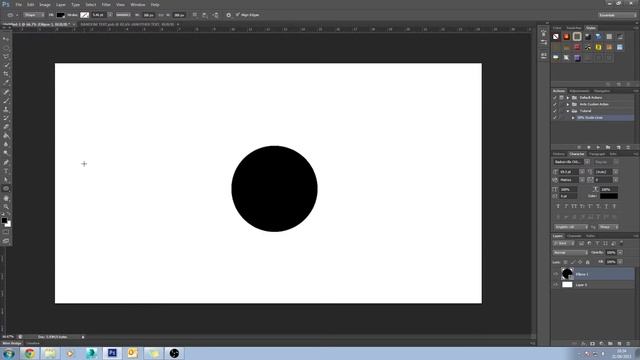Select the Ellipse 1 layer thumbnail
Viewport: 640px width, 360px height.
pyautogui.click(x=567, y=274)
